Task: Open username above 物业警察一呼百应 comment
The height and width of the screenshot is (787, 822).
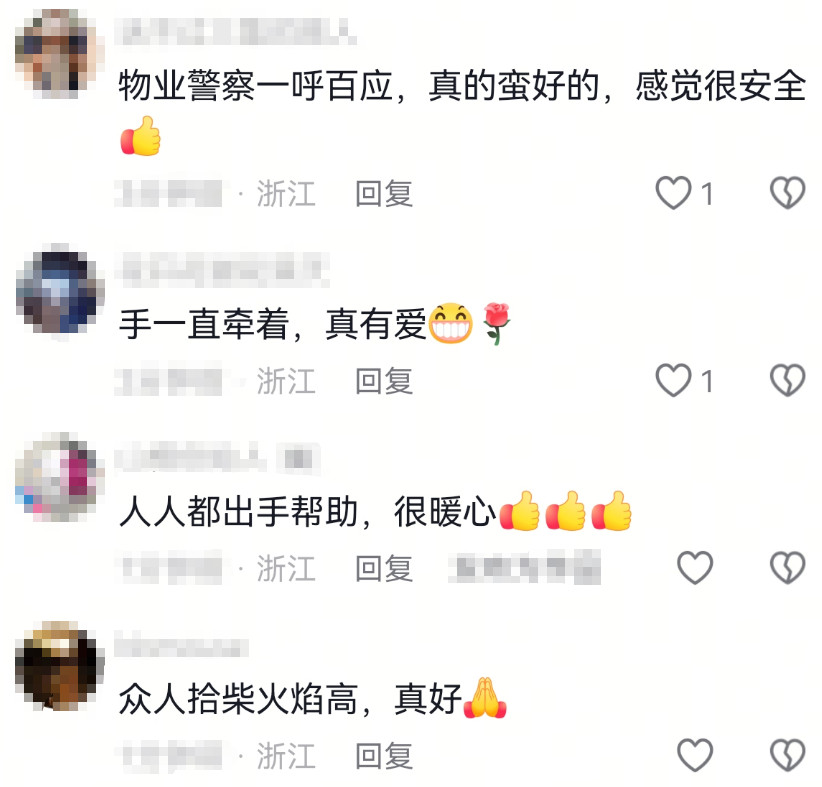Action: tap(236, 31)
